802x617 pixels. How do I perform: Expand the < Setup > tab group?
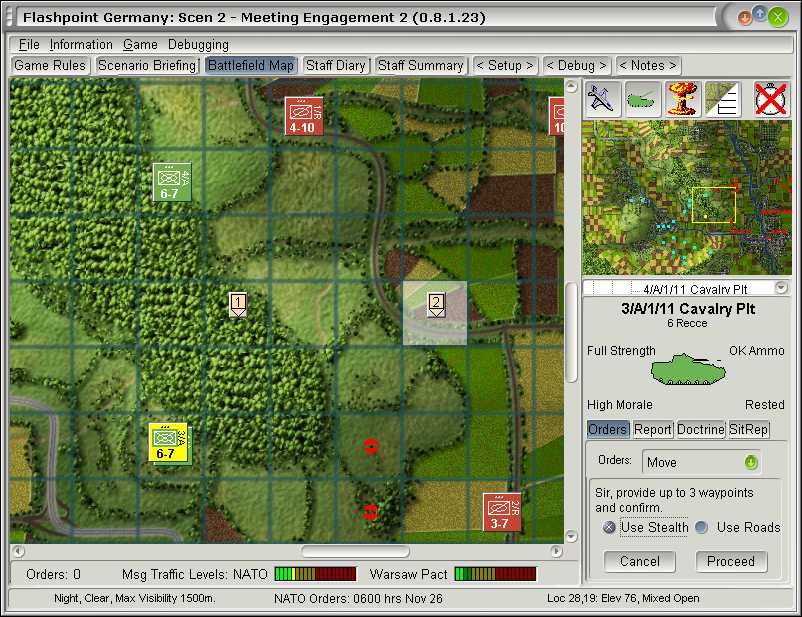point(505,65)
